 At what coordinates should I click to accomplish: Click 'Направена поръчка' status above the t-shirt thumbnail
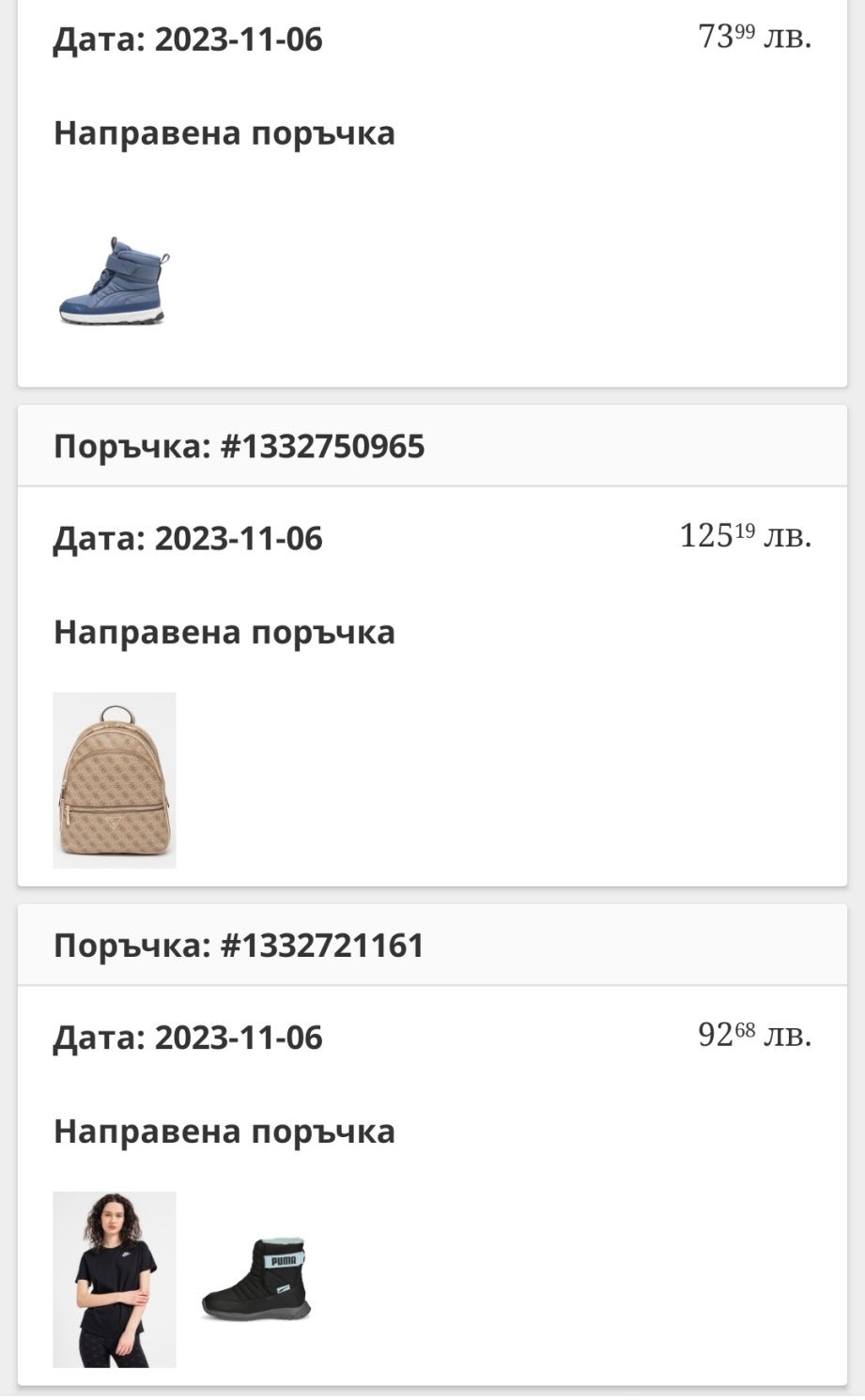224,1131
